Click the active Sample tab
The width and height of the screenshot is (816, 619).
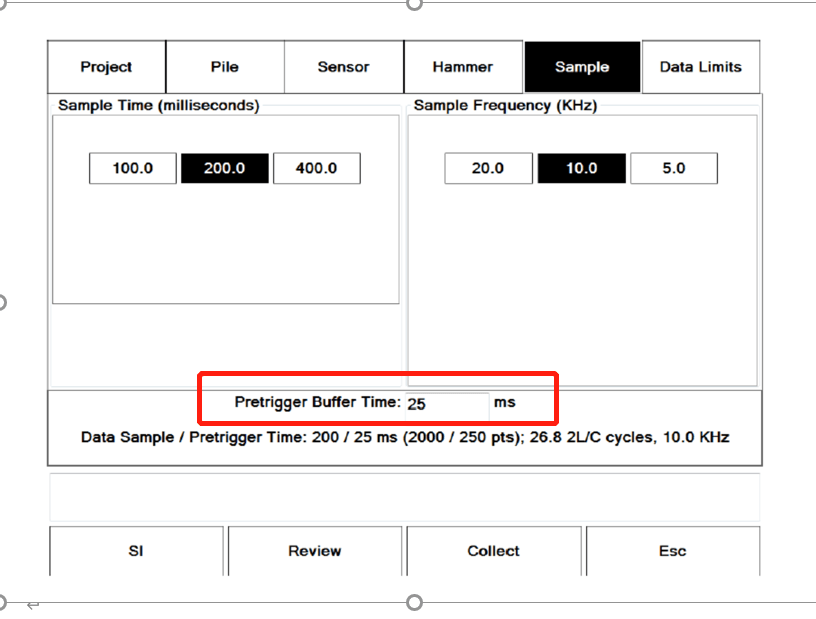581,67
